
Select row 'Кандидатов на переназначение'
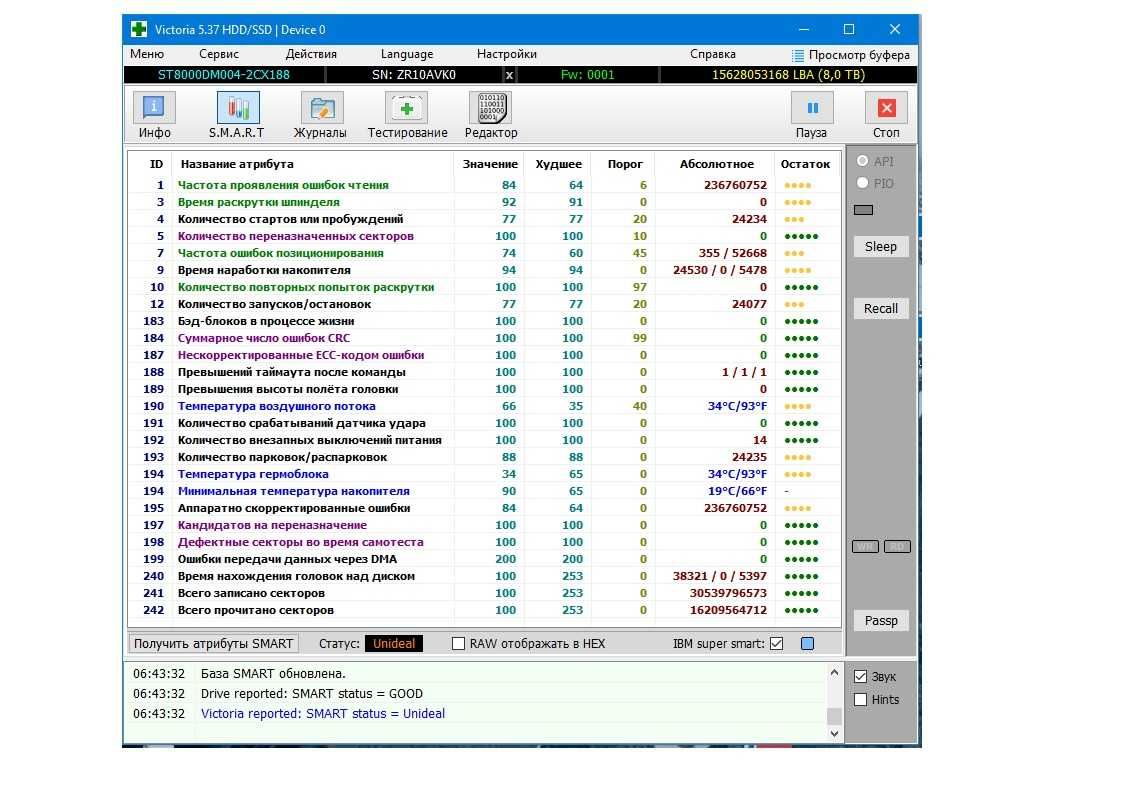tap(484, 525)
